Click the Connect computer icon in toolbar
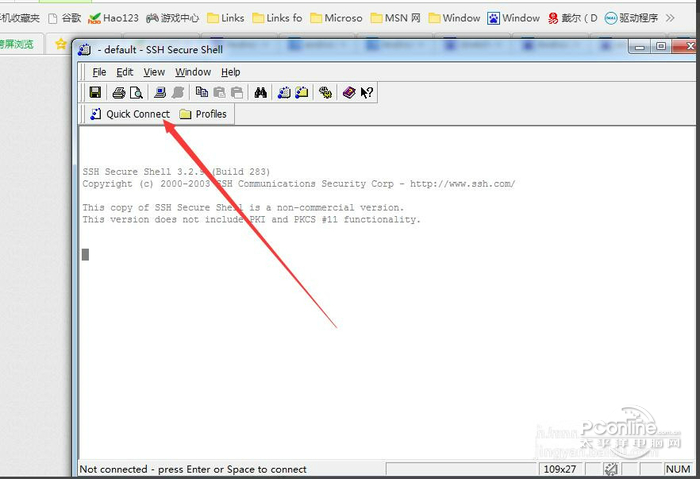700x479 pixels. [x=160, y=92]
